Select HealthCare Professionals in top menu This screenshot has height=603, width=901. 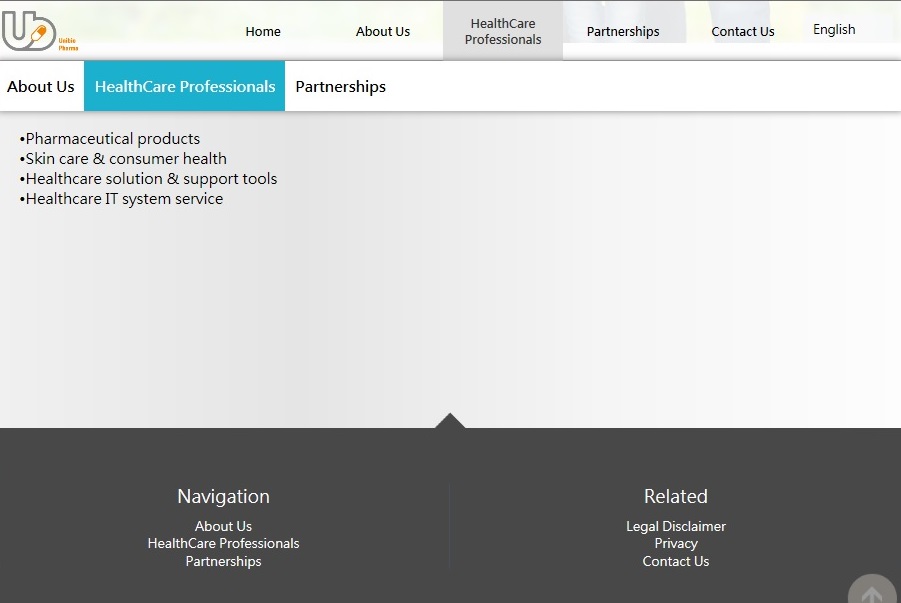point(503,32)
